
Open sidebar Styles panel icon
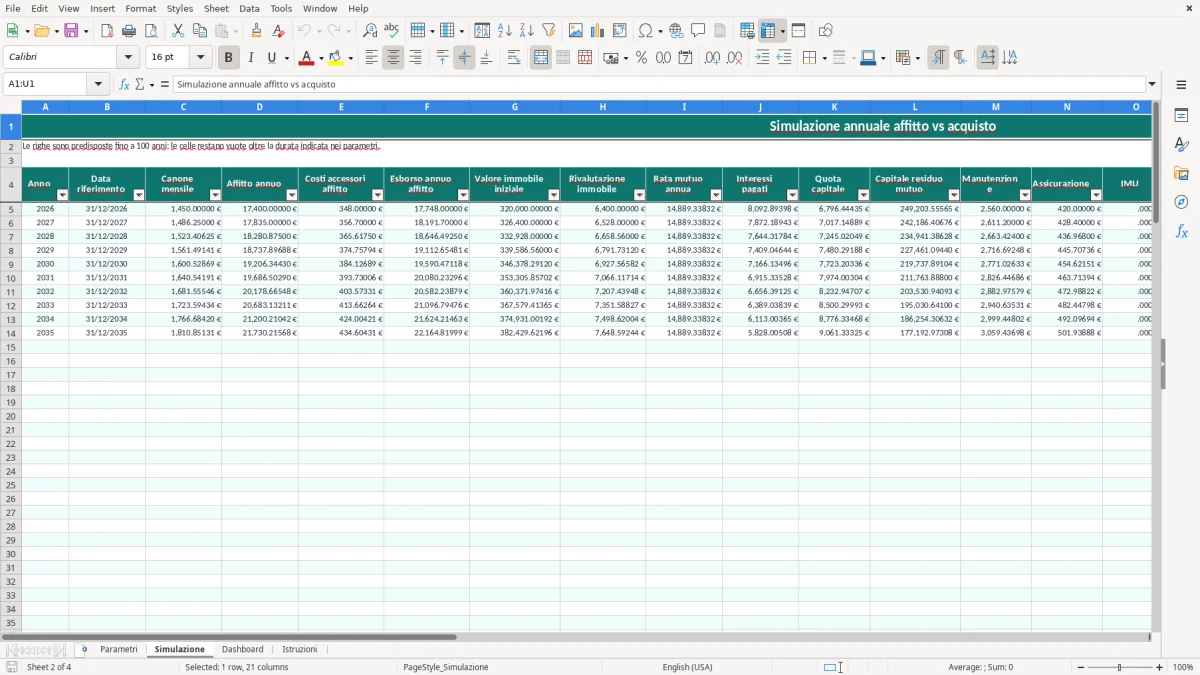[1181, 145]
